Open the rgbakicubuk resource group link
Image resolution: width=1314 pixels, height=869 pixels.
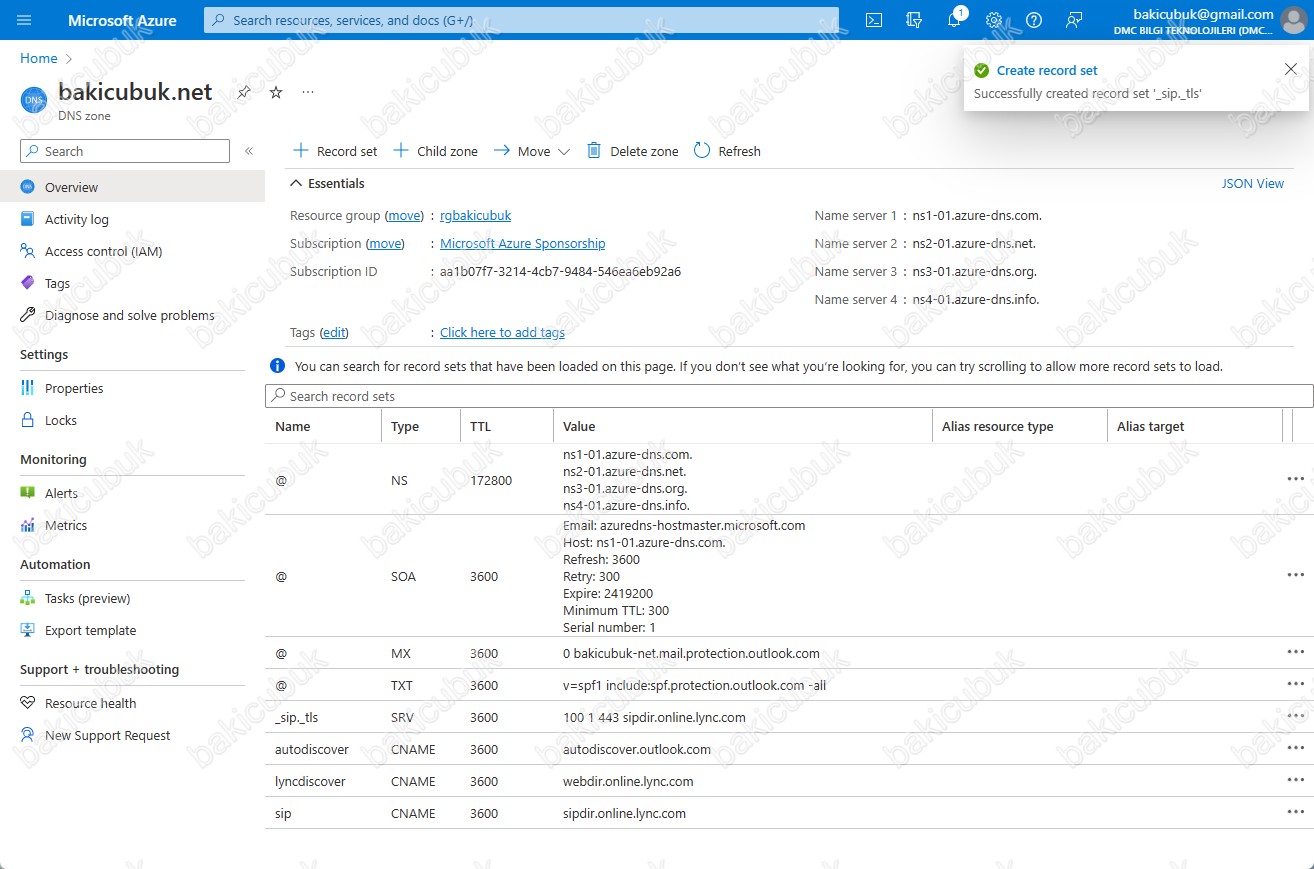tap(475, 215)
